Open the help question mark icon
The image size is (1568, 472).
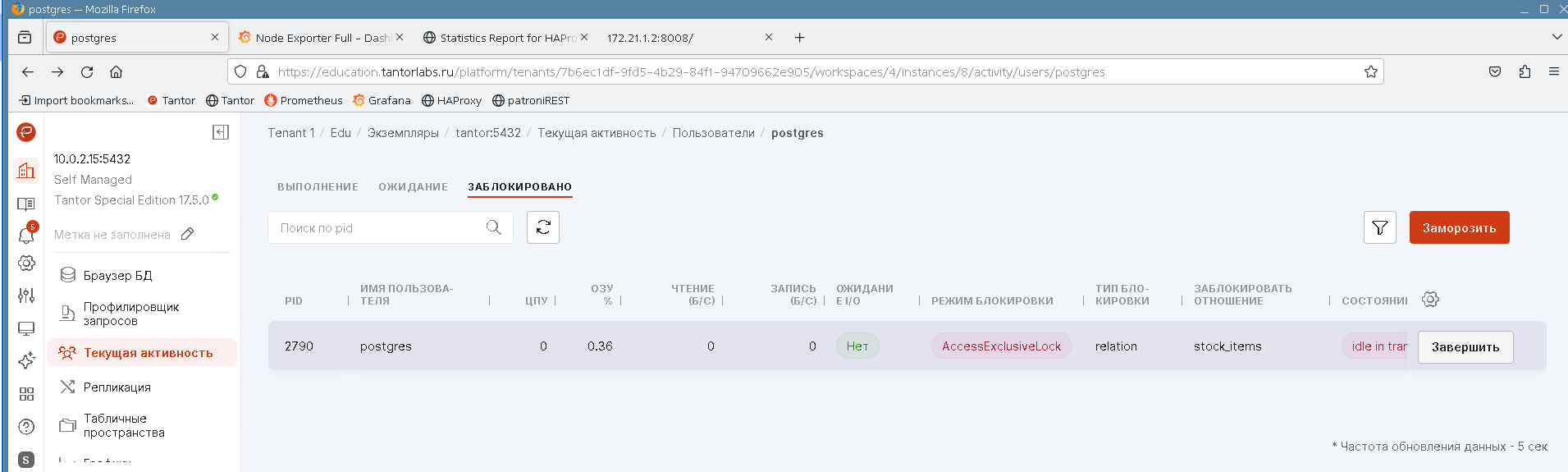(26, 427)
